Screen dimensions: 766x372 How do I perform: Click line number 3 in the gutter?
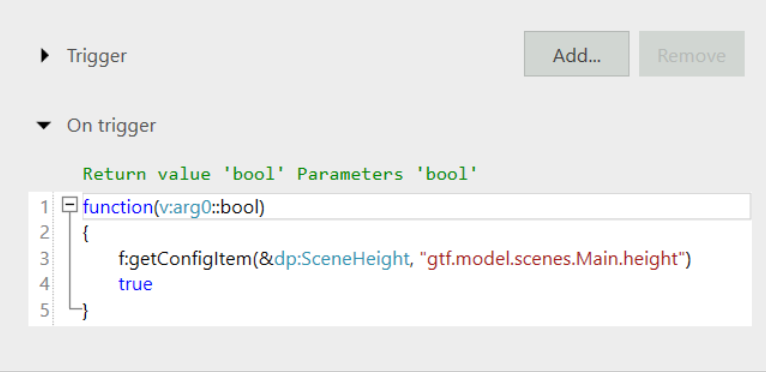44,259
